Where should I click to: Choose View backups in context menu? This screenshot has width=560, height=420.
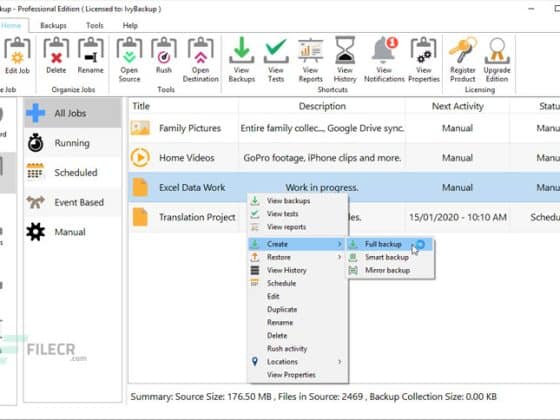[298, 201]
